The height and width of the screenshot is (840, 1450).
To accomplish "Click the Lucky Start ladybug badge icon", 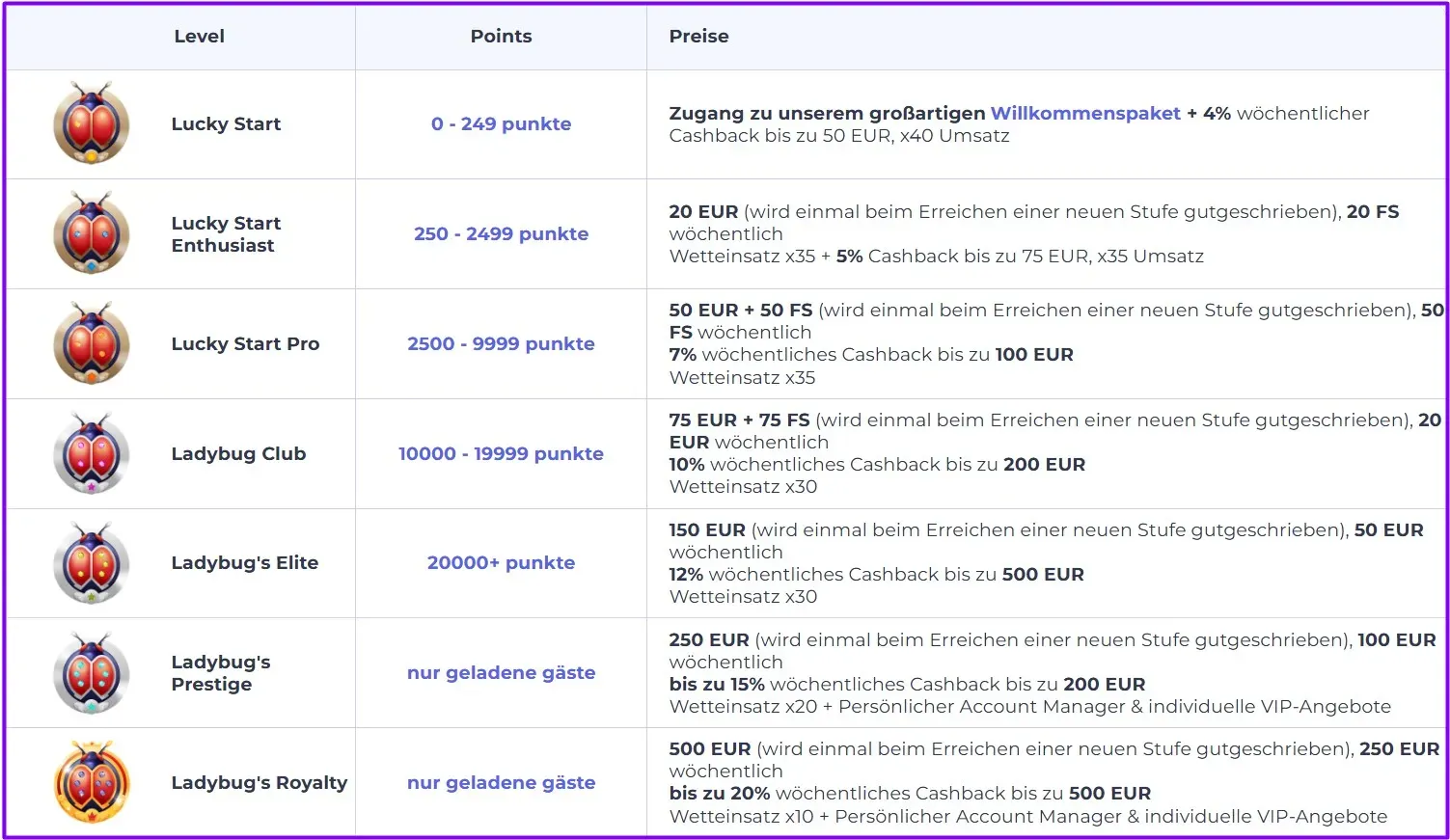I will click(92, 123).
